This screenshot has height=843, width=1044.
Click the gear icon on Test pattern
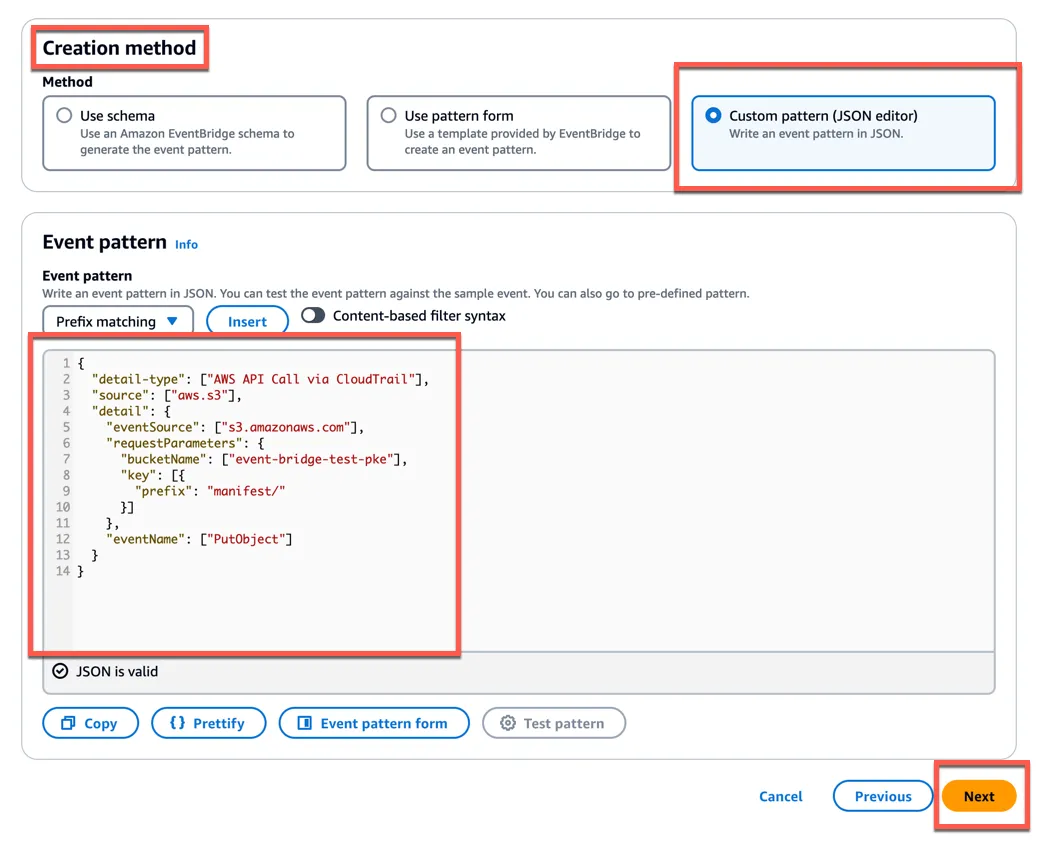pos(508,723)
